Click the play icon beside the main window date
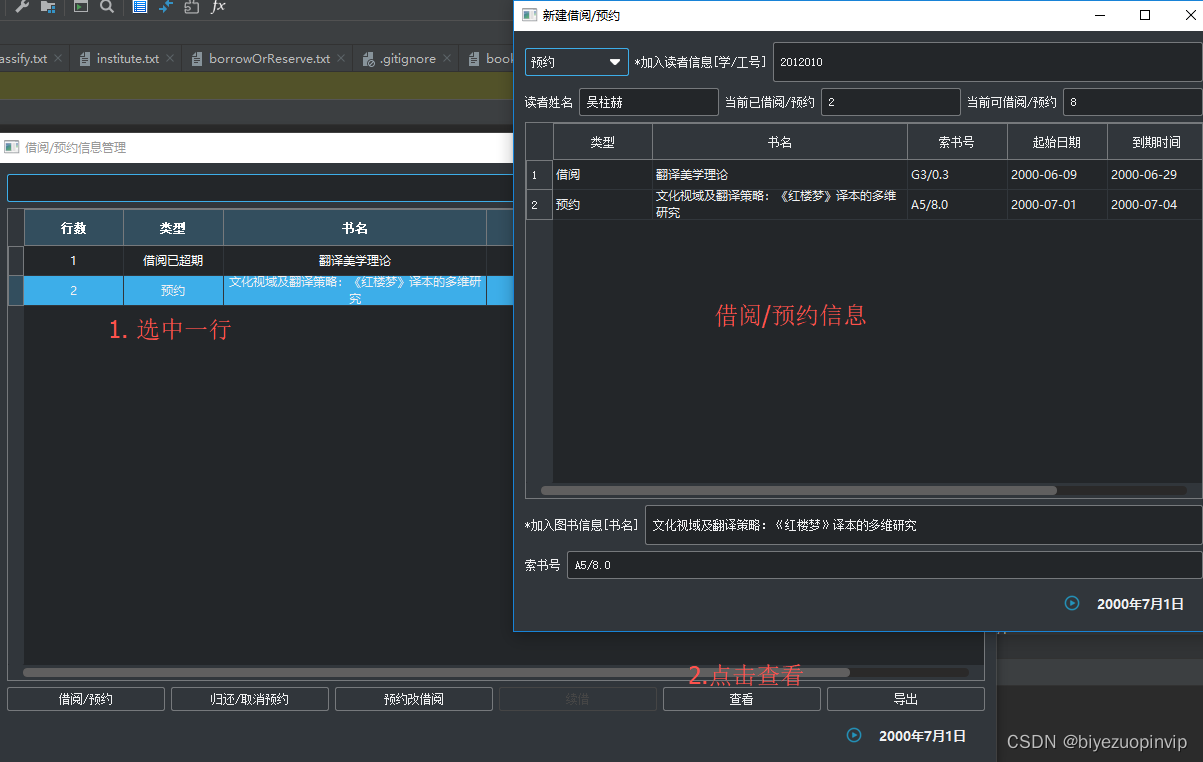This screenshot has height=762, width=1203. [x=854, y=735]
